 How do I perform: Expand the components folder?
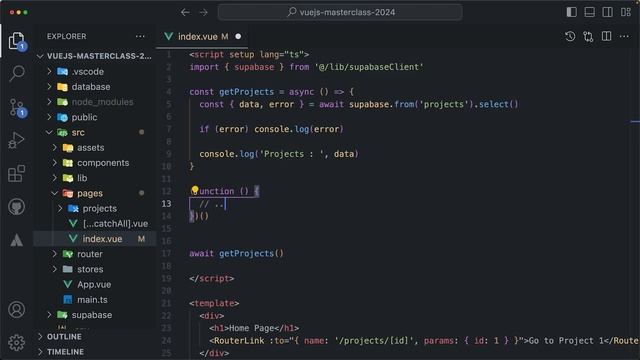click(x=95, y=162)
